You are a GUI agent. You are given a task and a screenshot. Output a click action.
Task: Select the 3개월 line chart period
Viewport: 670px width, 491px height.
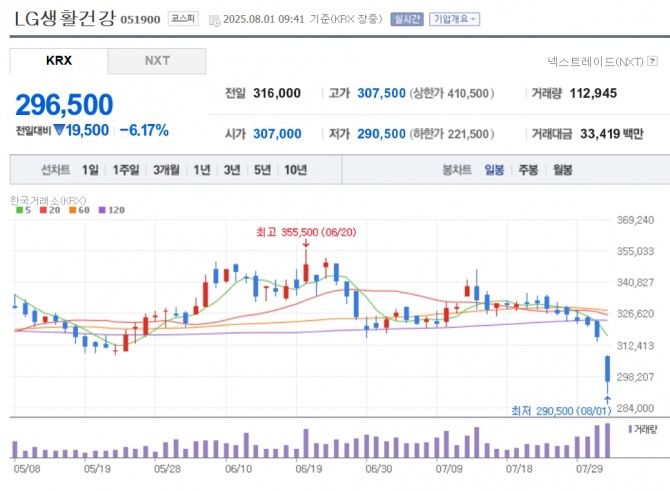[x=165, y=170]
